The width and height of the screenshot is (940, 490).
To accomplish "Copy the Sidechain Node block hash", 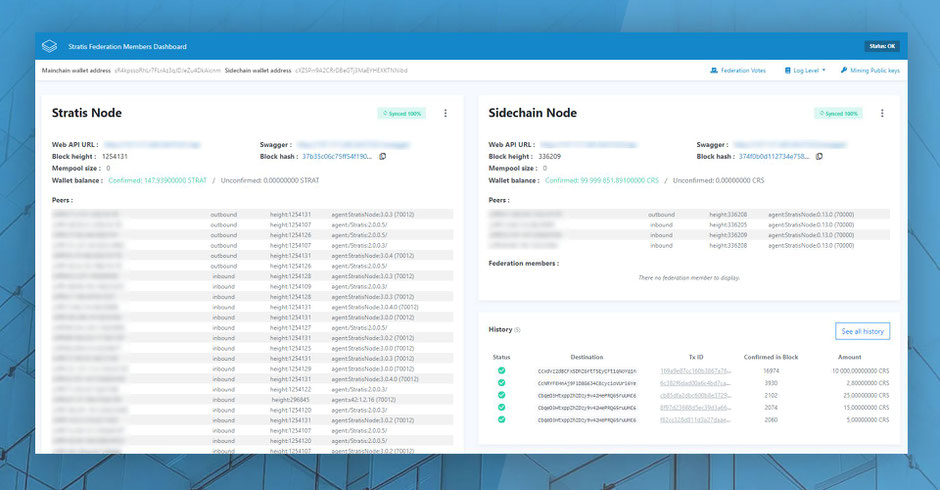I will click(819, 157).
